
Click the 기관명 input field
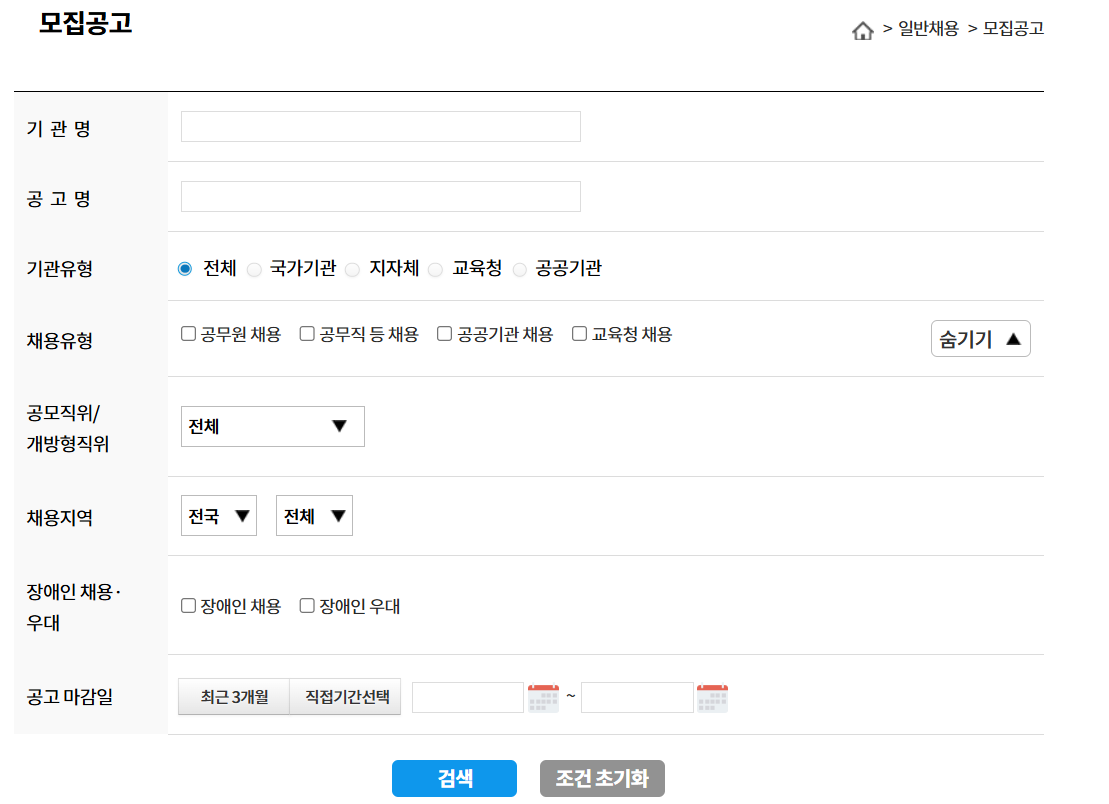[x=379, y=126]
